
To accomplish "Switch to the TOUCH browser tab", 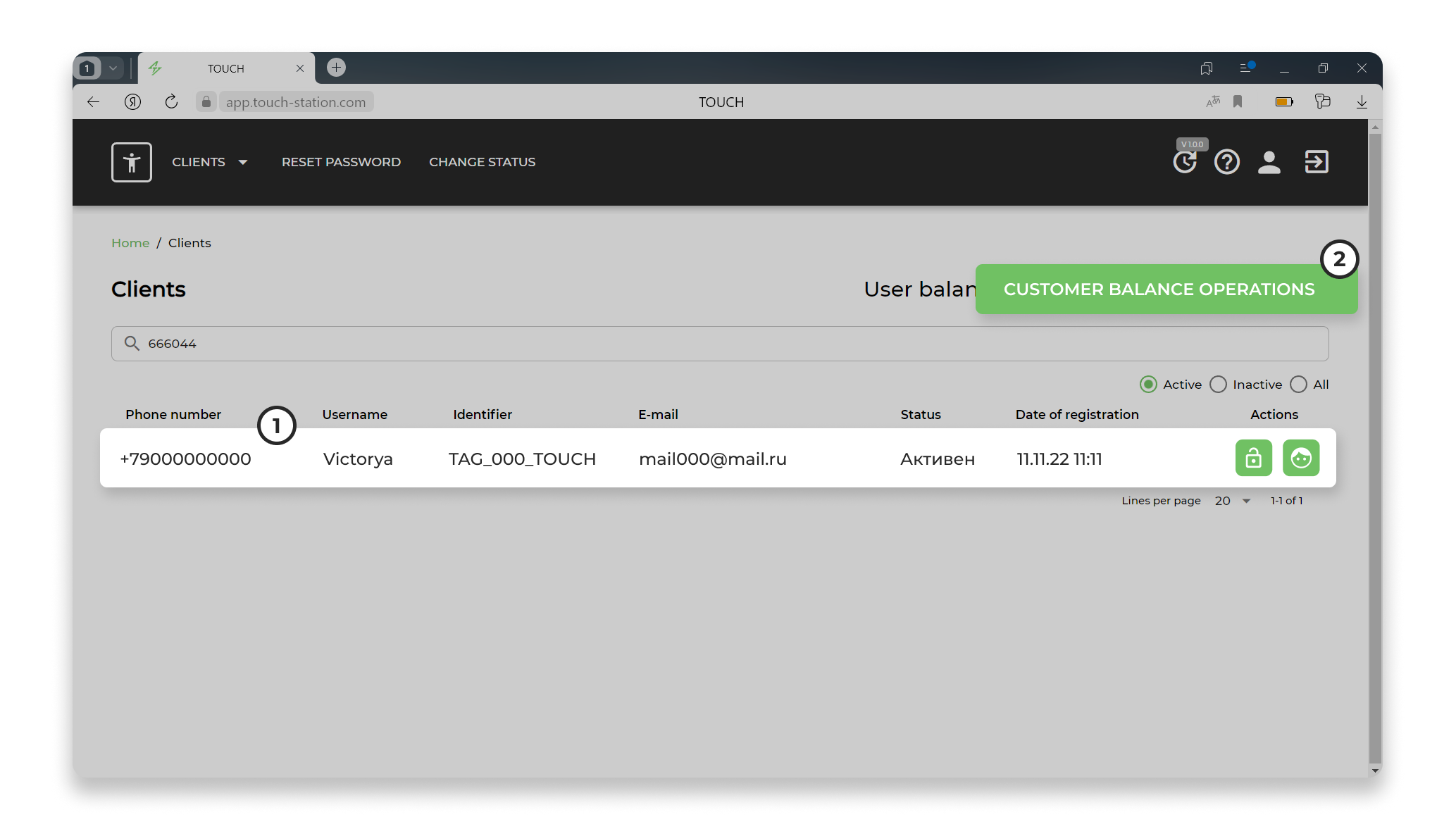I will coord(225,68).
